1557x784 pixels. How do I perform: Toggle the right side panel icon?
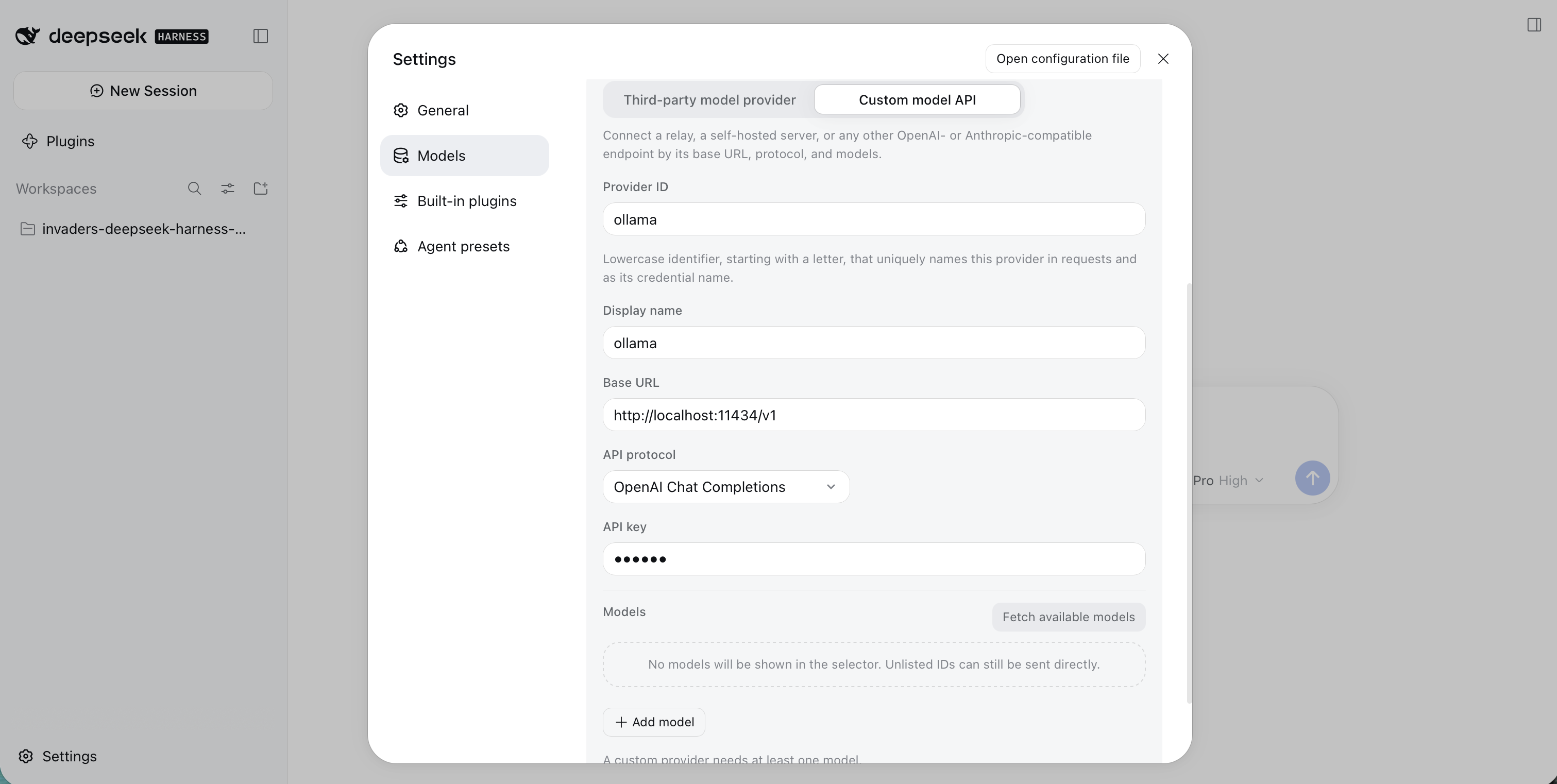(1533, 25)
